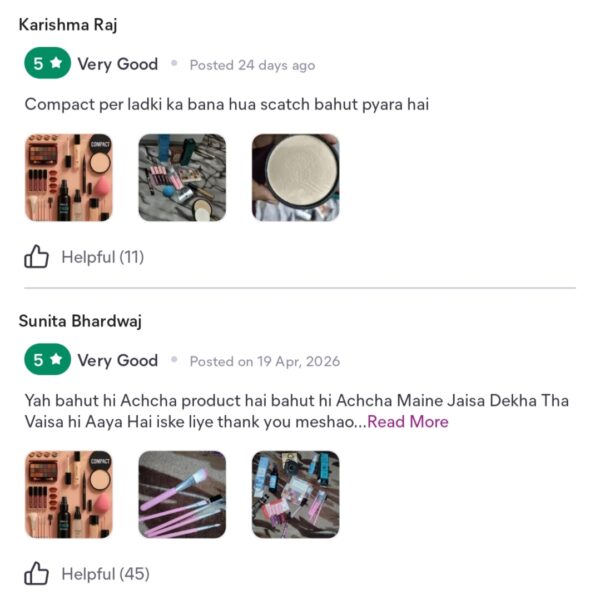Click 'Posted 24 days ago' timestamp
Viewport: 600px width, 600px height.
(x=253, y=65)
